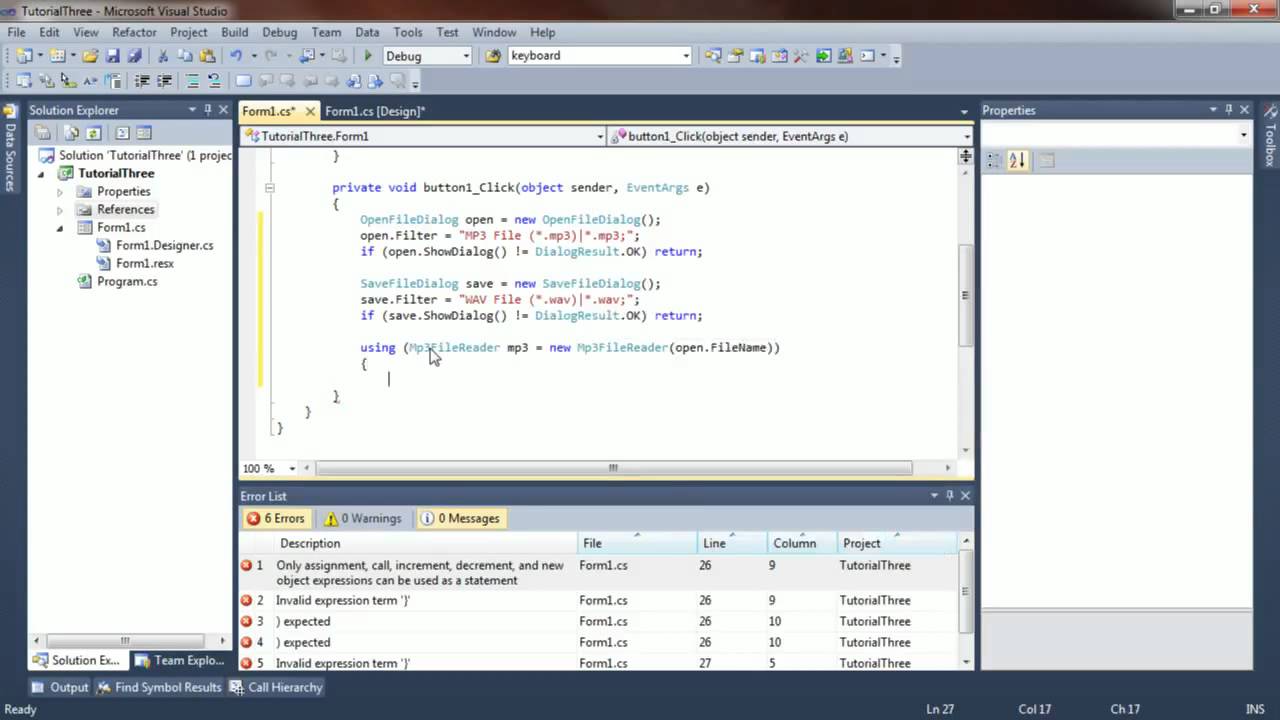Viewport: 1280px width, 720px height.
Task: Comment out the selected lines icon
Action: click(x=192, y=81)
